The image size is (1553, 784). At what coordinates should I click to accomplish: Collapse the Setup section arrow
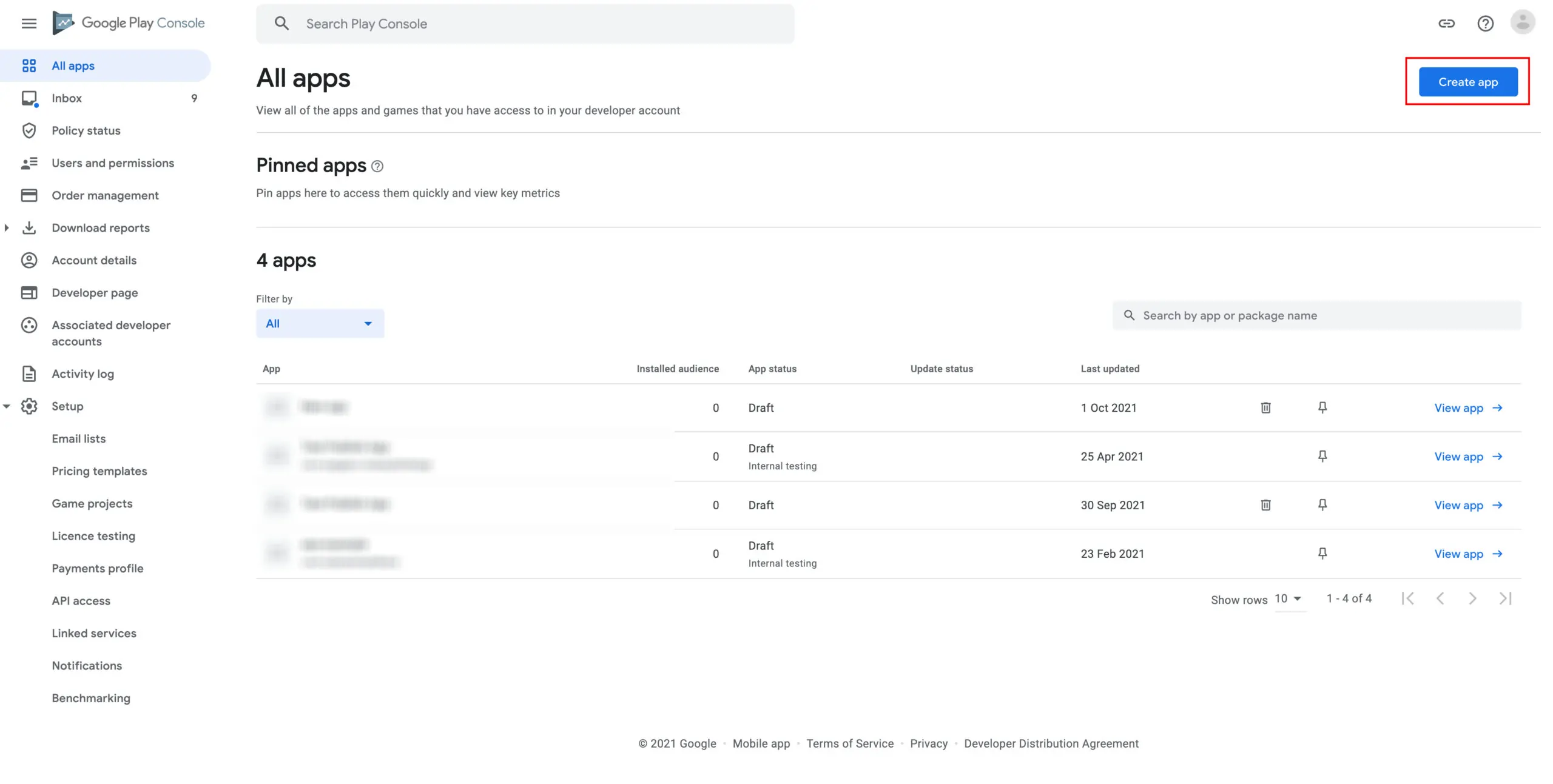tap(7, 406)
